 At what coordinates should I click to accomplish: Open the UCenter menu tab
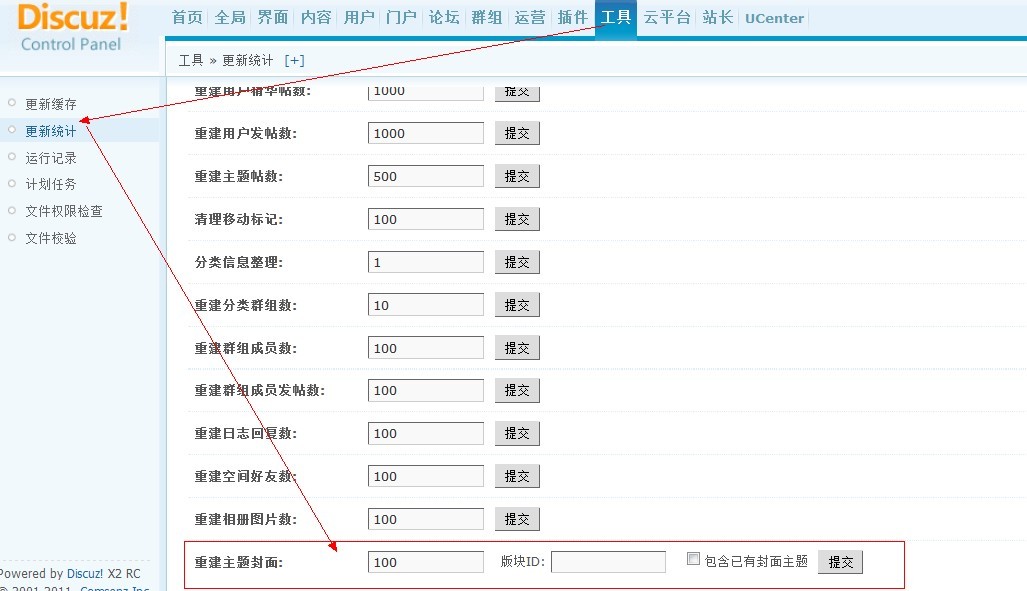(x=774, y=18)
